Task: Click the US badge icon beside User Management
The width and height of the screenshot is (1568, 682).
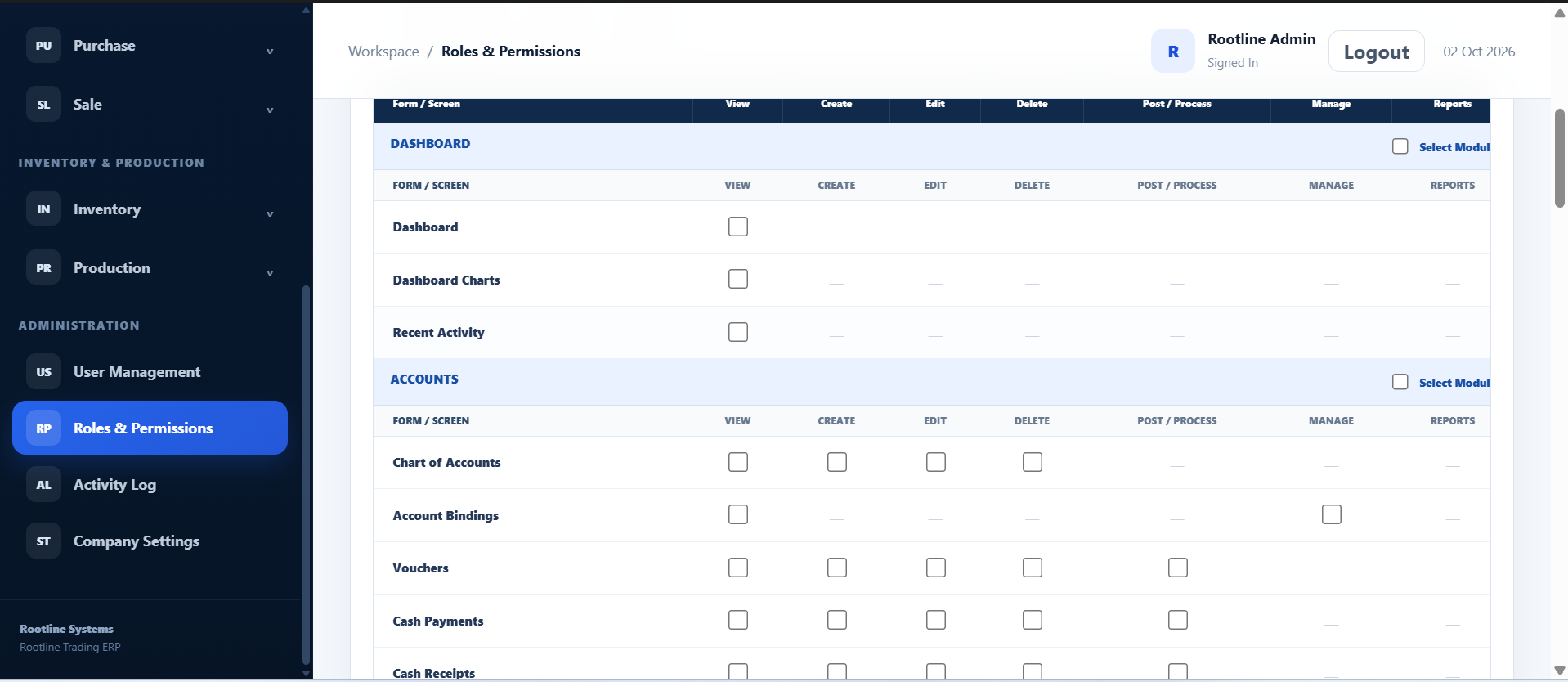Action: coord(43,372)
